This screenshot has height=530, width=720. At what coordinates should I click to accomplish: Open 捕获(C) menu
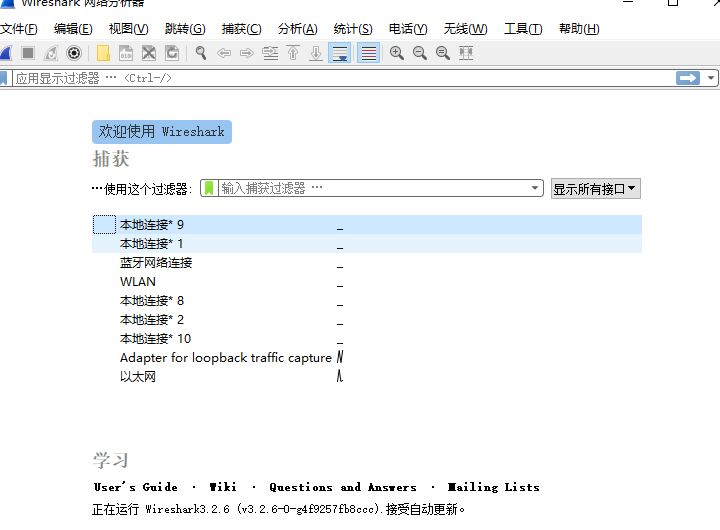coord(242,29)
